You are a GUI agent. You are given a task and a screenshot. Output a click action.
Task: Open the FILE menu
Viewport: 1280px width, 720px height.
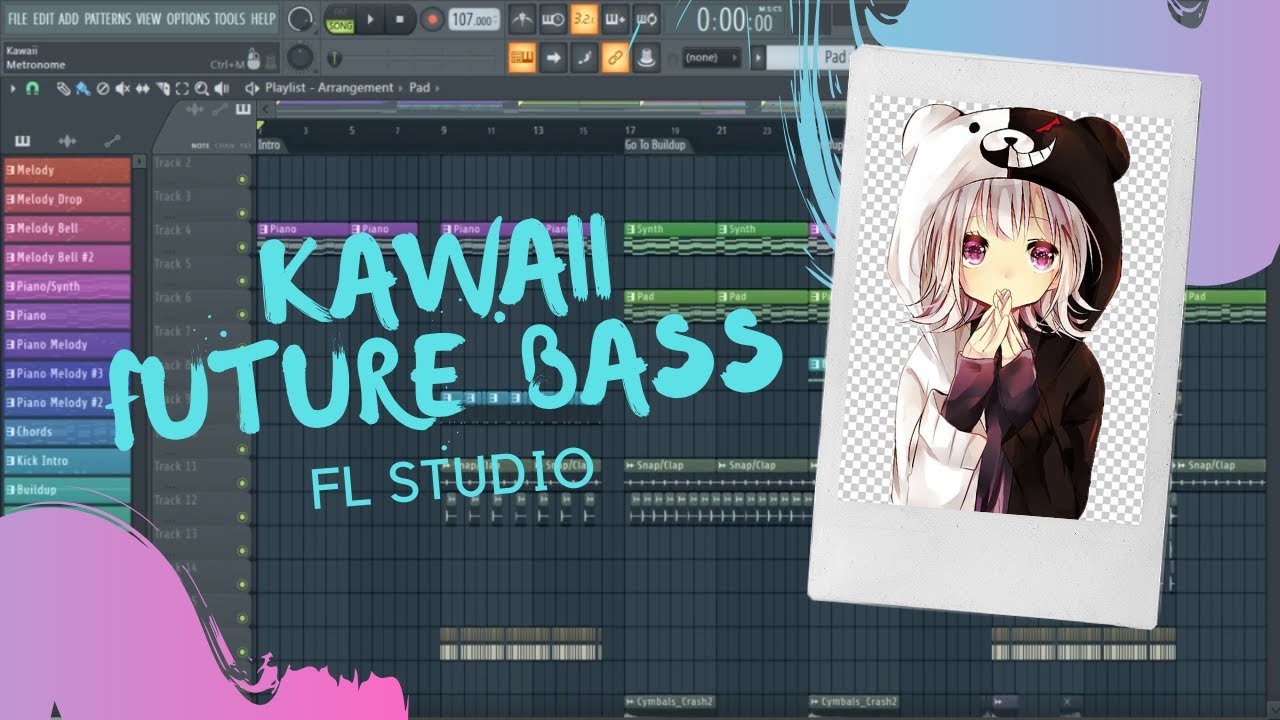(x=17, y=19)
